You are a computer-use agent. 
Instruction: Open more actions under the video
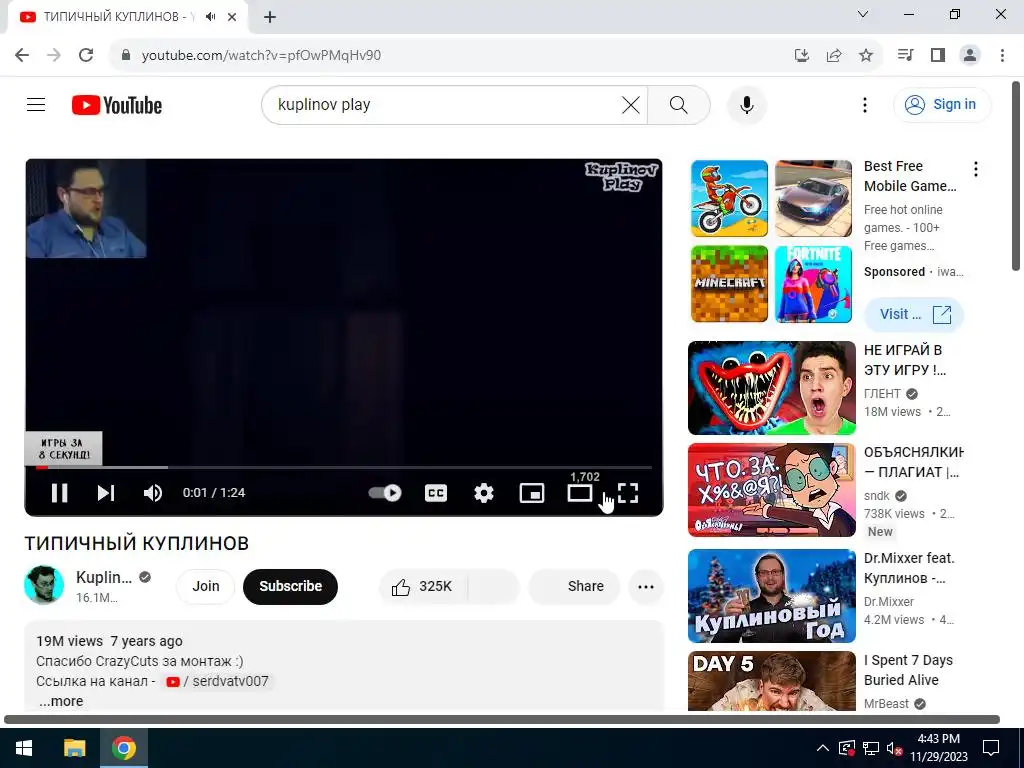point(646,586)
